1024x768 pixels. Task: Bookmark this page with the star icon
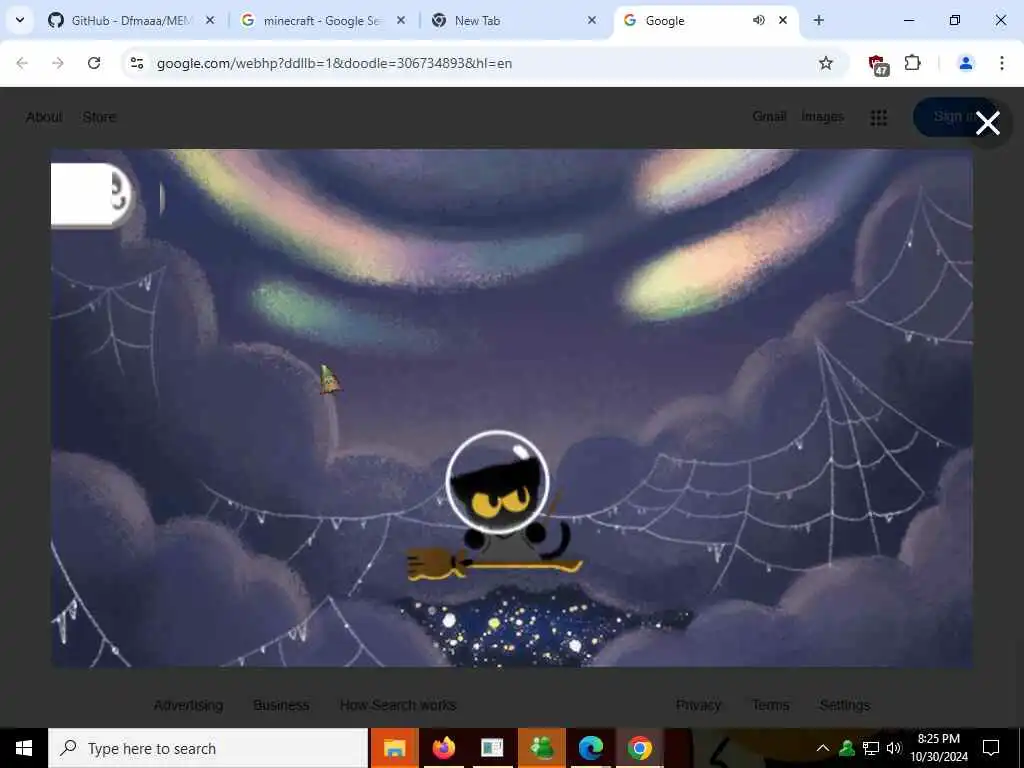[x=825, y=63]
